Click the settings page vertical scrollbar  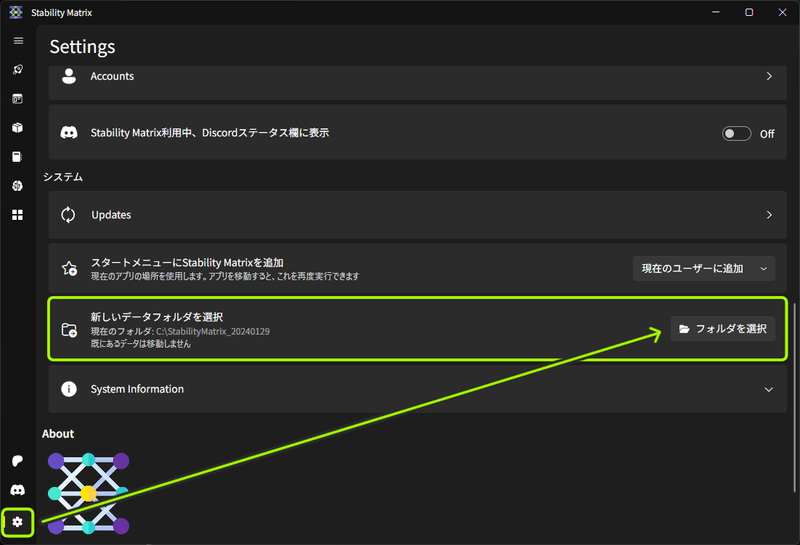(x=794, y=398)
